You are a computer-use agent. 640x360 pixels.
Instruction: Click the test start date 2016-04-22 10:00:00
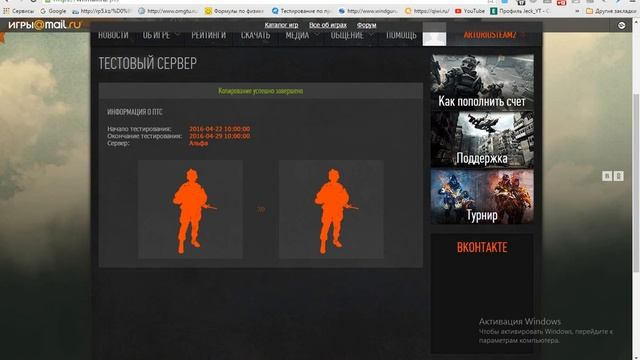pos(220,129)
